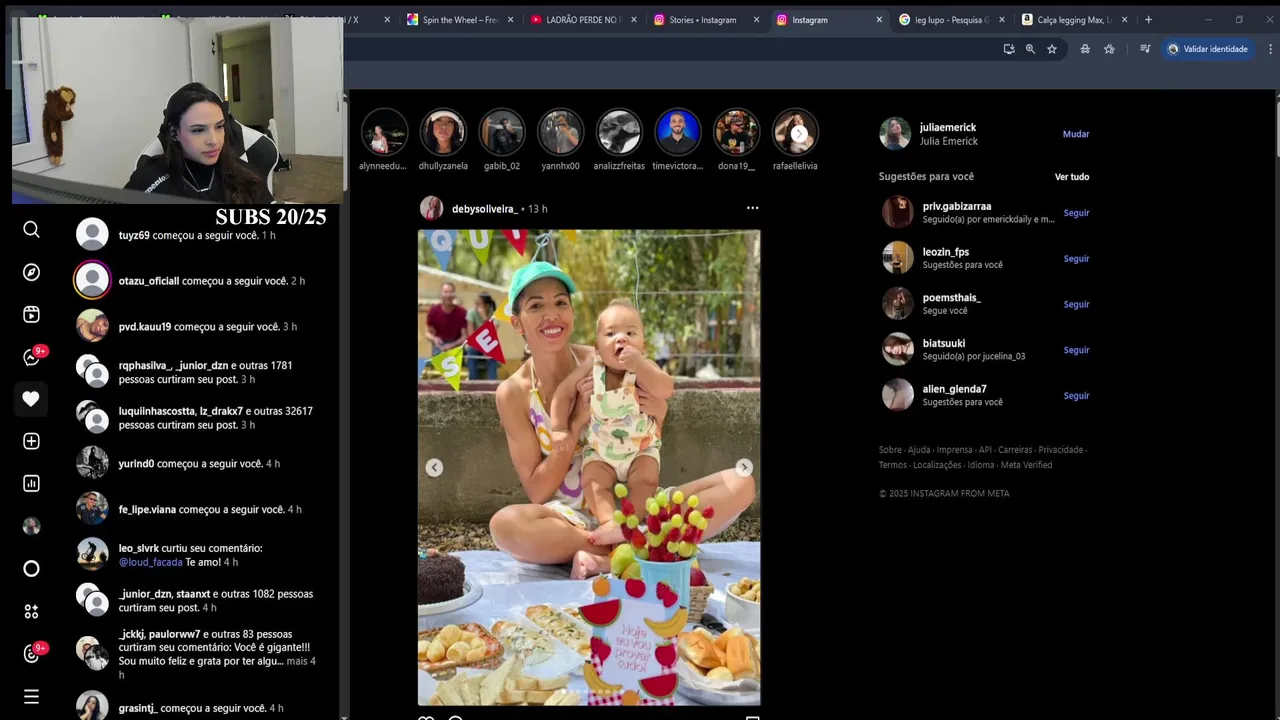
Task: Click the post options three-dot icon
Action: pyautogui.click(x=752, y=208)
